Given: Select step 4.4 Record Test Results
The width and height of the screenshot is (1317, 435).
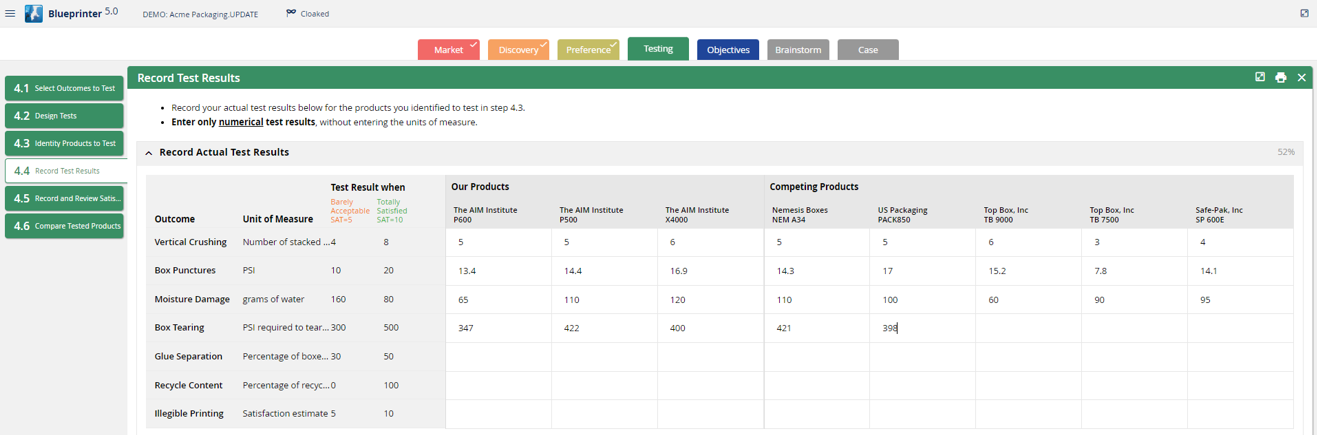Looking at the screenshot, I should pos(64,171).
